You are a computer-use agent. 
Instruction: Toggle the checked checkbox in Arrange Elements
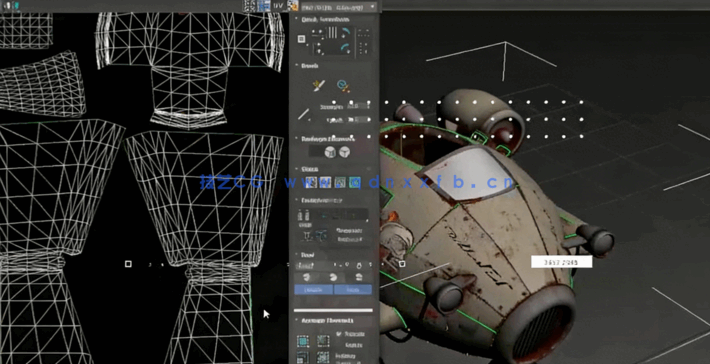(339, 334)
